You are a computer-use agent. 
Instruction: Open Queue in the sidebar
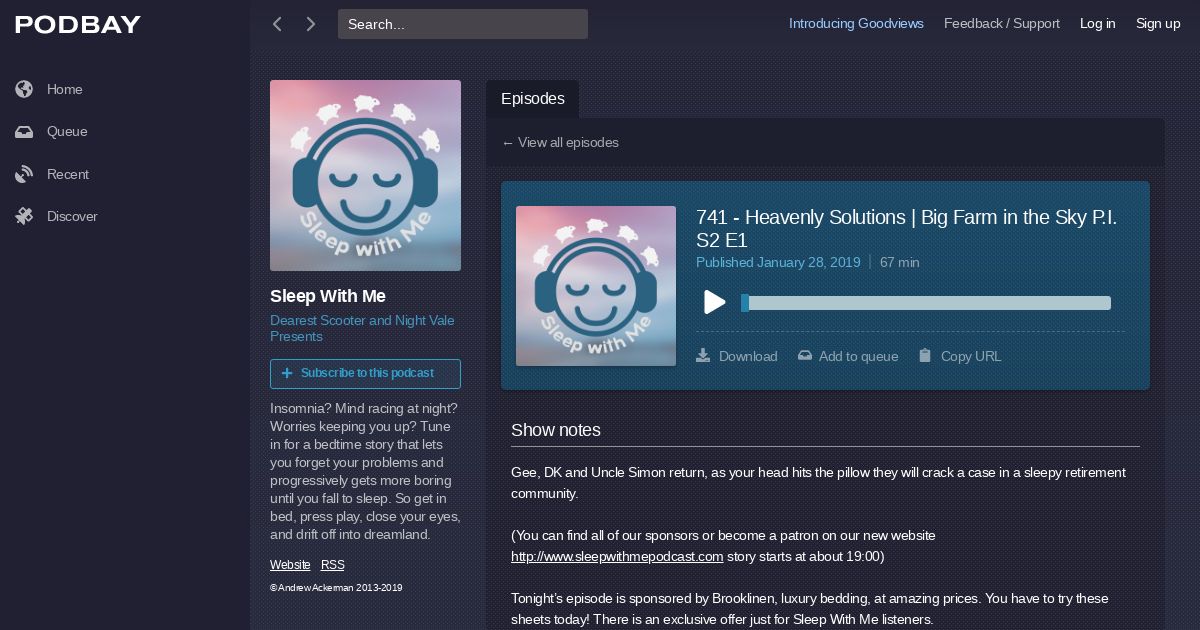click(67, 131)
